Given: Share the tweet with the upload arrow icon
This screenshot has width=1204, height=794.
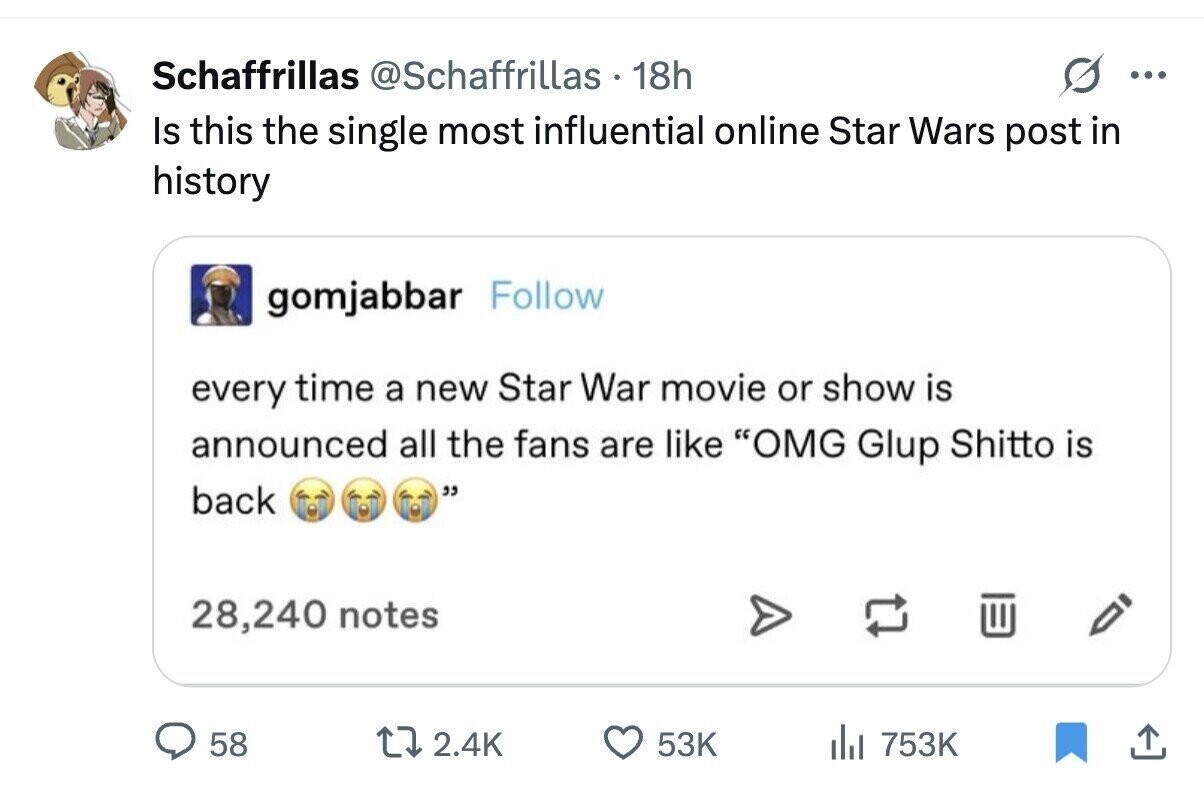Looking at the screenshot, I should [1148, 743].
